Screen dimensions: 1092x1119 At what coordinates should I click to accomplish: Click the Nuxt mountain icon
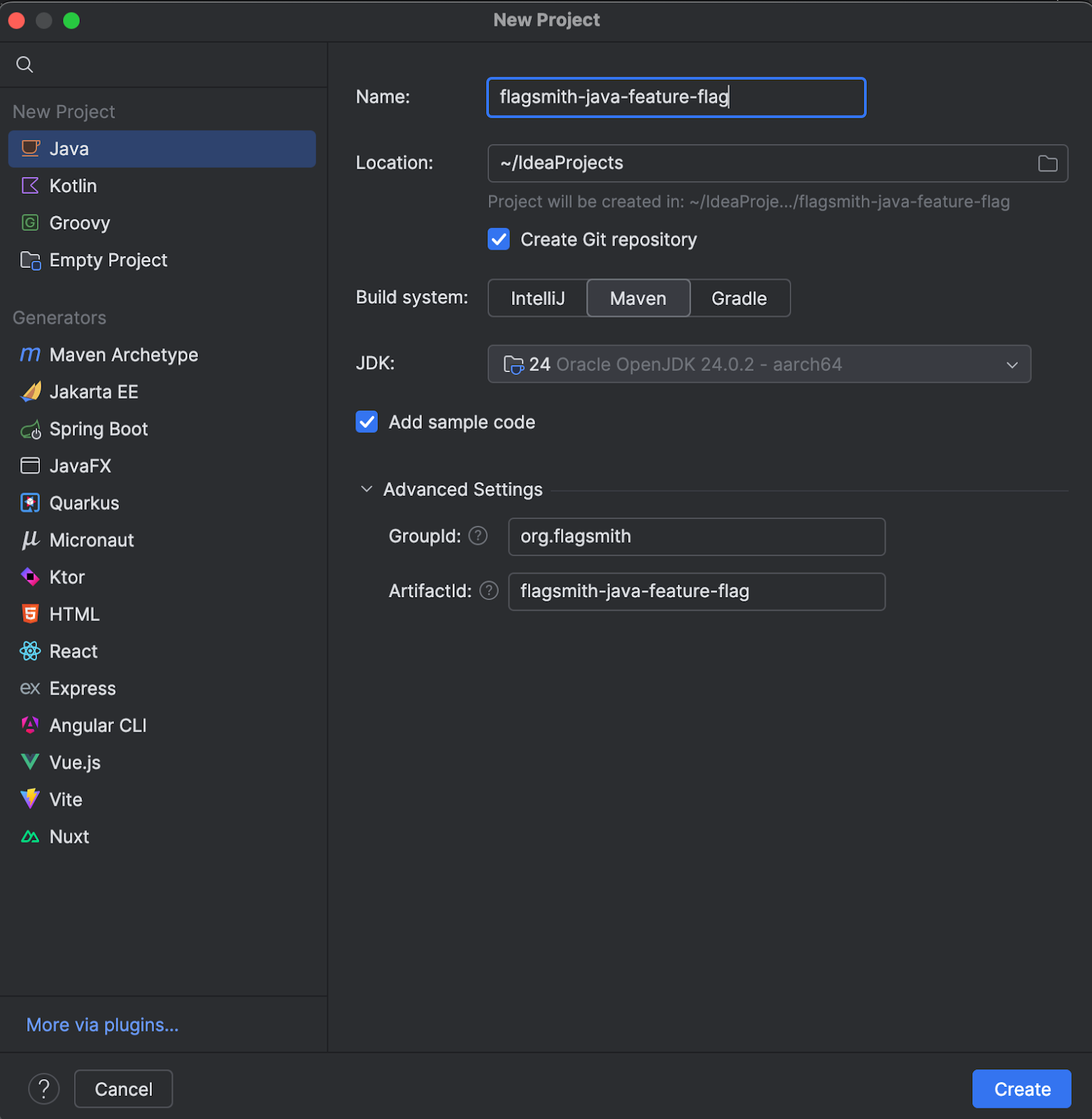30,836
